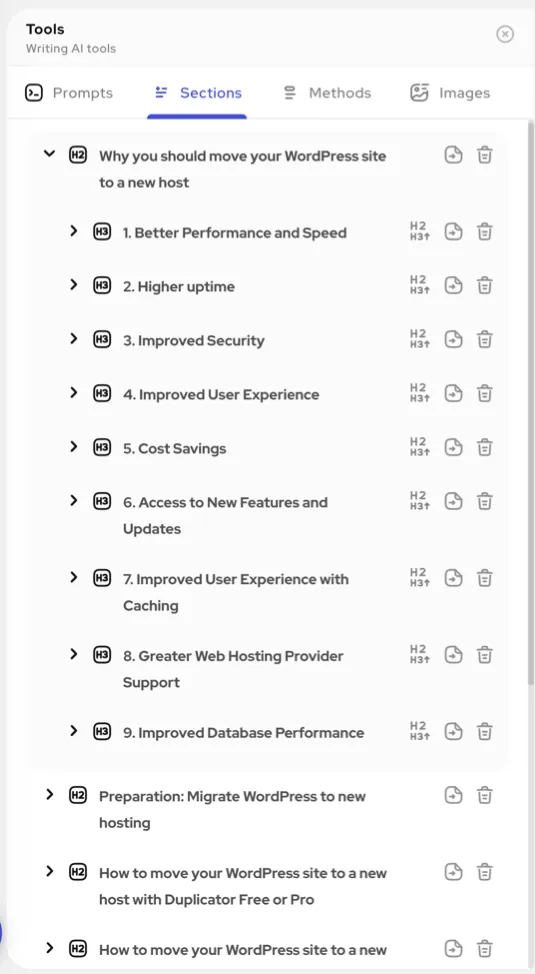Delete the 'Preparation: Migrate WordPress' section
The height and width of the screenshot is (974, 535).
coord(485,795)
